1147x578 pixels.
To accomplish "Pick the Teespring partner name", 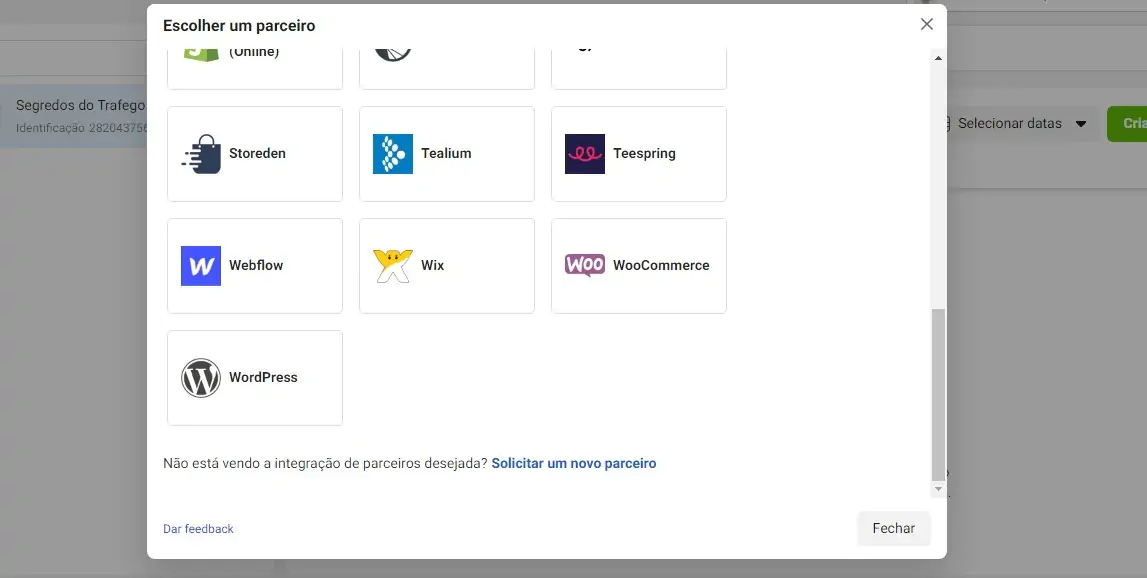I will coord(644,154).
